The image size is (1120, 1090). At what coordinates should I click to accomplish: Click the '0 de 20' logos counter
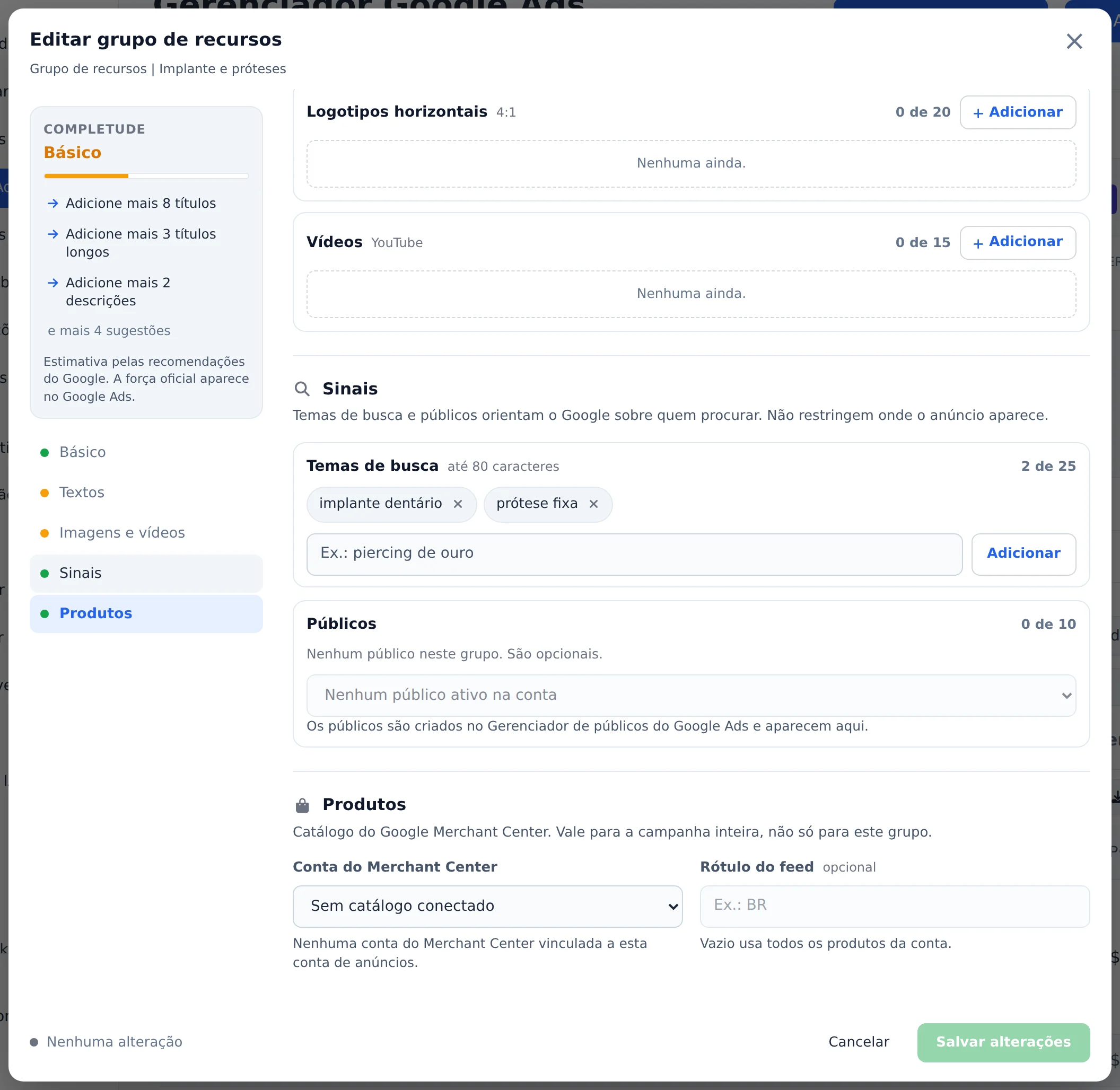(x=922, y=112)
